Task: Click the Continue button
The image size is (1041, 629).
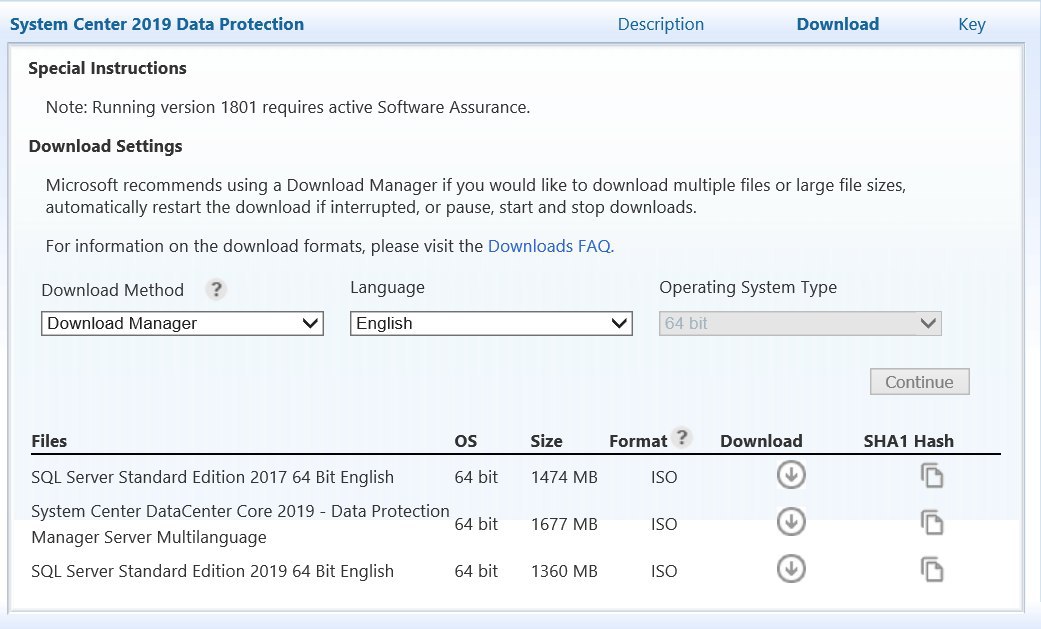Action: [920, 382]
